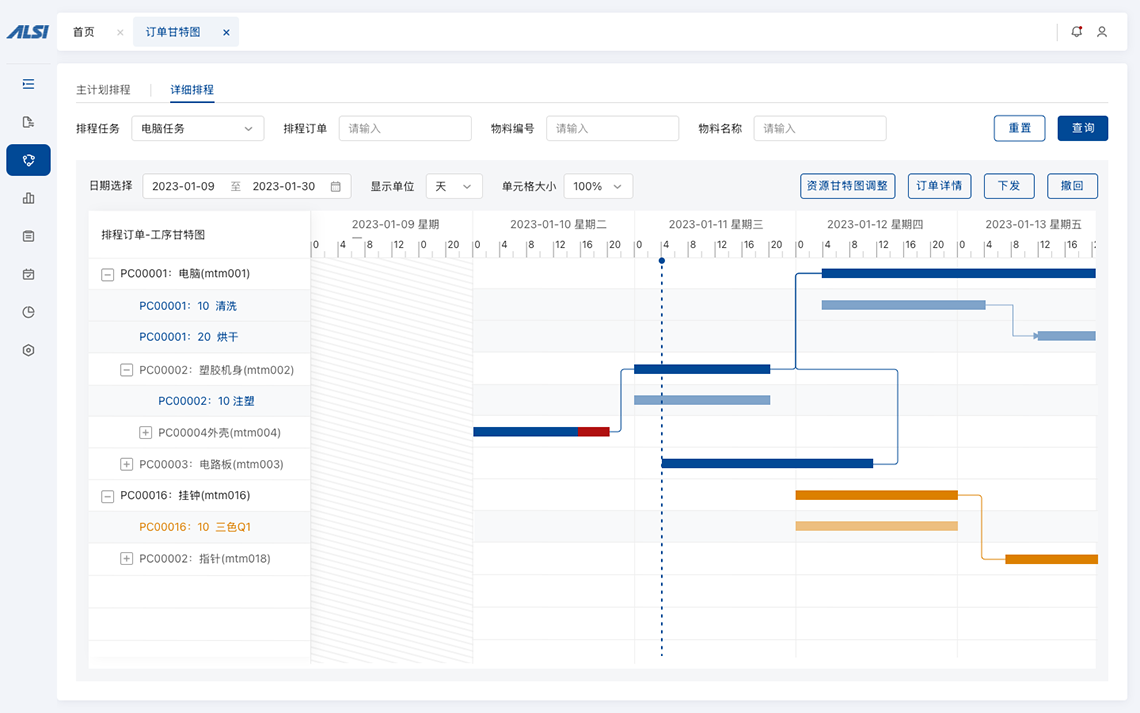Open the 显示单位 dropdown
The image size is (1140, 713).
click(454, 186)
